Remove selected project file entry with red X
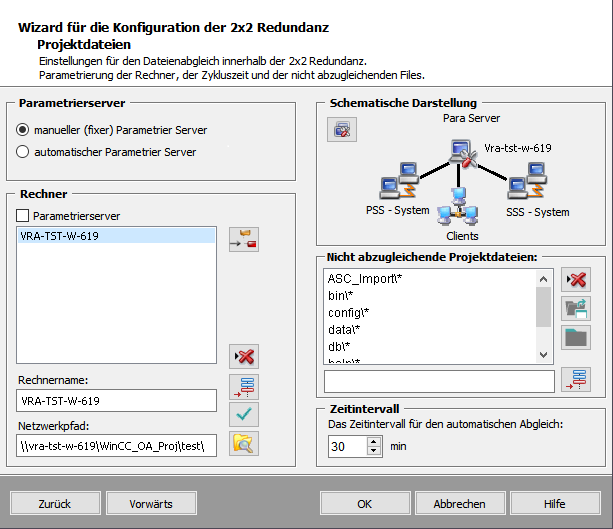The image size is (613, 529). tap(575, 280)
